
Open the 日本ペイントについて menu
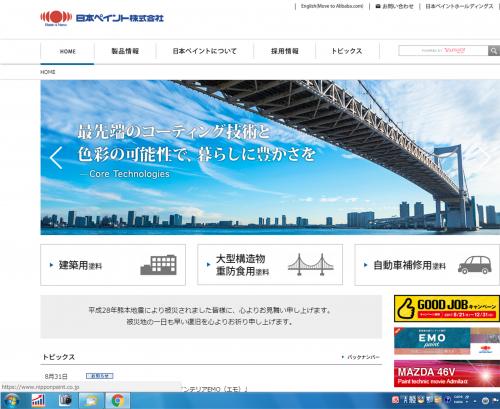pyautogui.click(x=205, y=51)
